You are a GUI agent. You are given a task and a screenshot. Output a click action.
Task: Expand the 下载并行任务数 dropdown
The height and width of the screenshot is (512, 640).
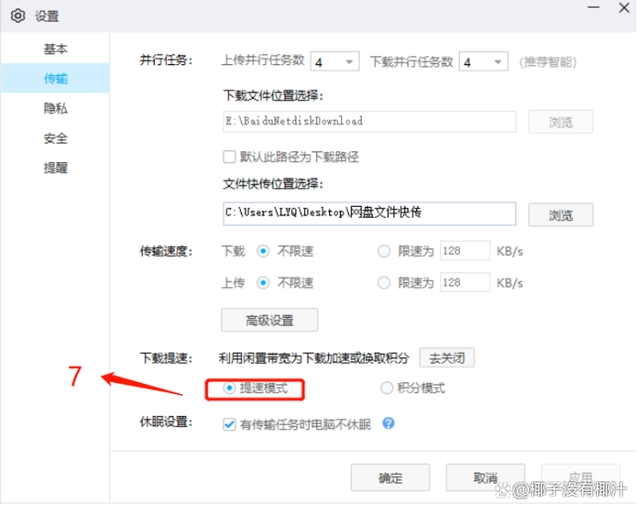pos(483,62)
